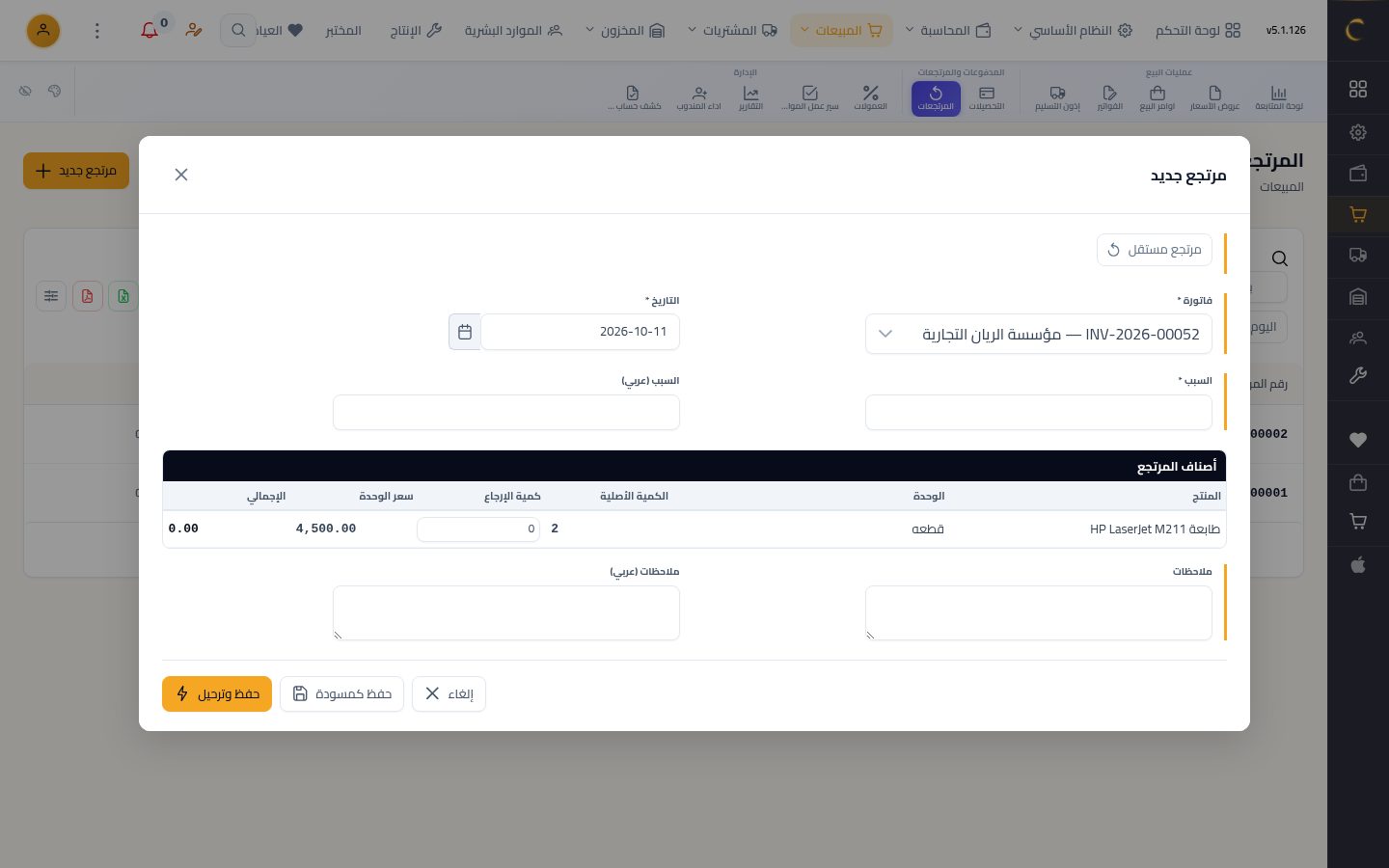Open اداء المندوب toolbar item
The width and height of the screenshot is (1389, 868).
pos(699,97)
